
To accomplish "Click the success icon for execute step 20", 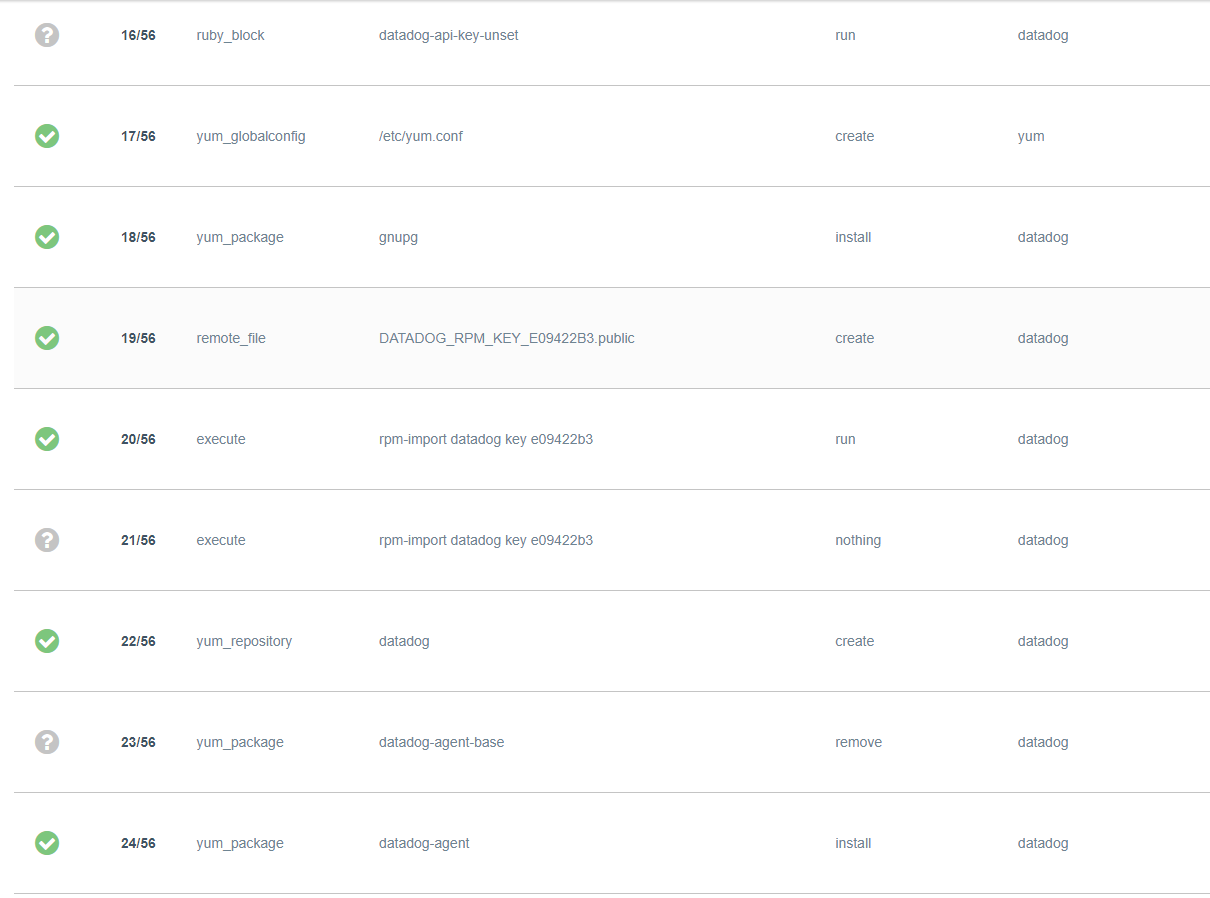I will (46, 439).
